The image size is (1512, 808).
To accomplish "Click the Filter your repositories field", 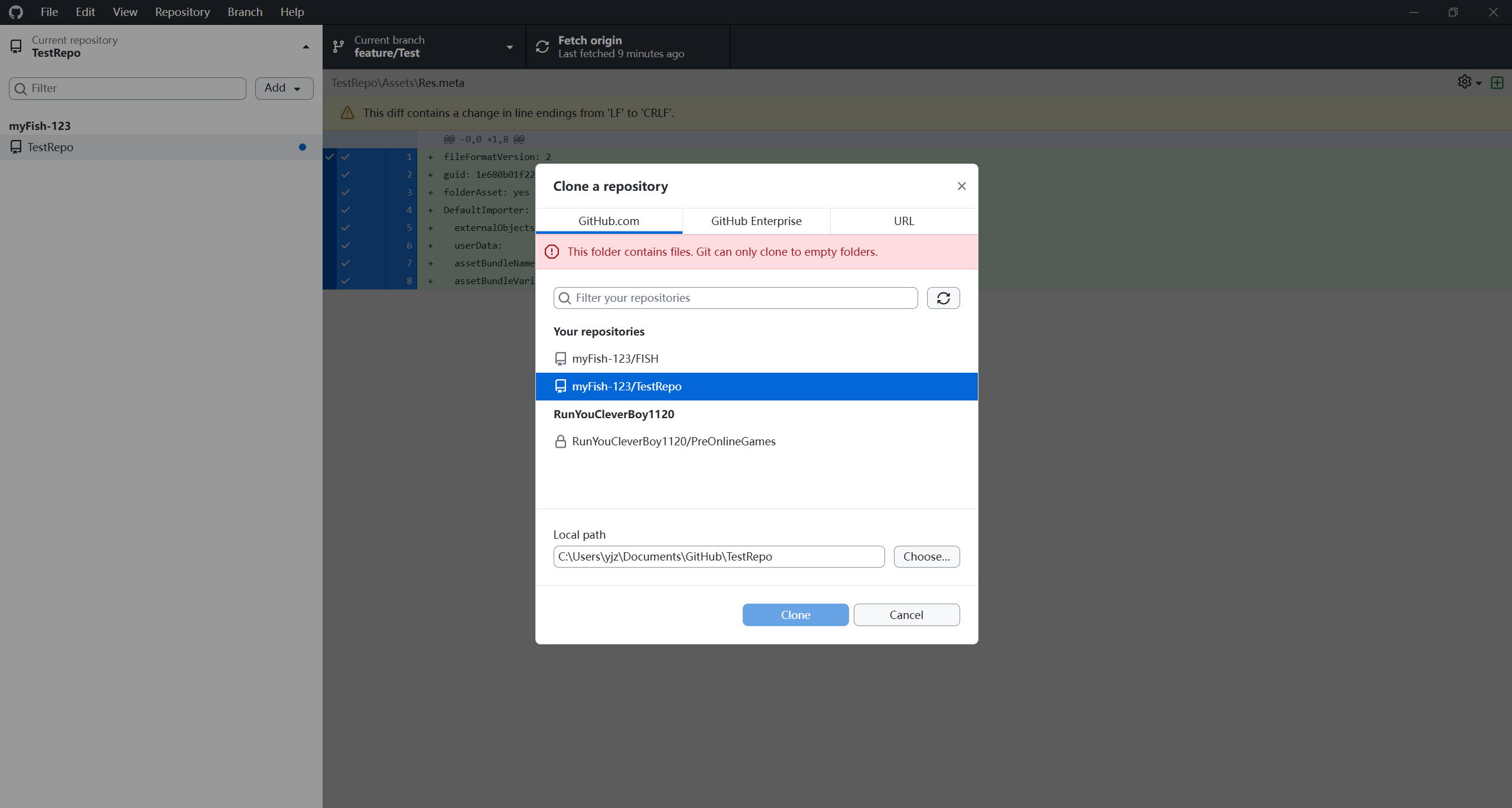I will coord(736,298).
